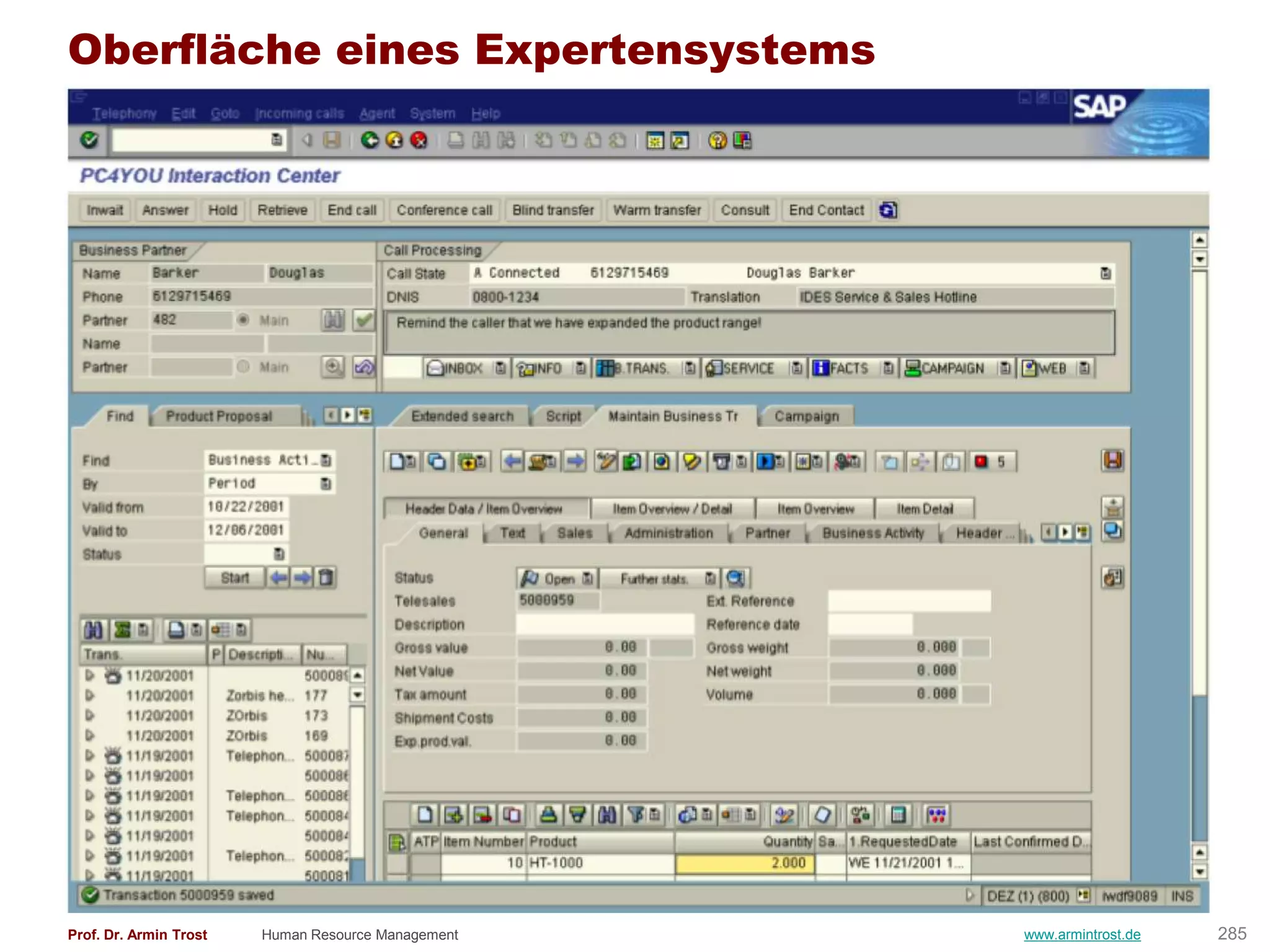Expand the 11/20/2001 ZOrbis 169 row
The width and height of the screenshot is (1270, 952).
coord(90,735)
